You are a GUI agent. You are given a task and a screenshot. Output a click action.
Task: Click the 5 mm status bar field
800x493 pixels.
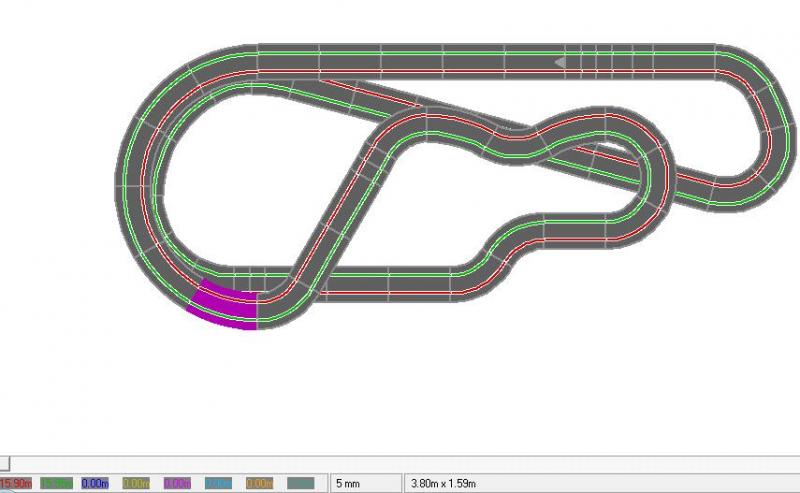coord(365,483)
